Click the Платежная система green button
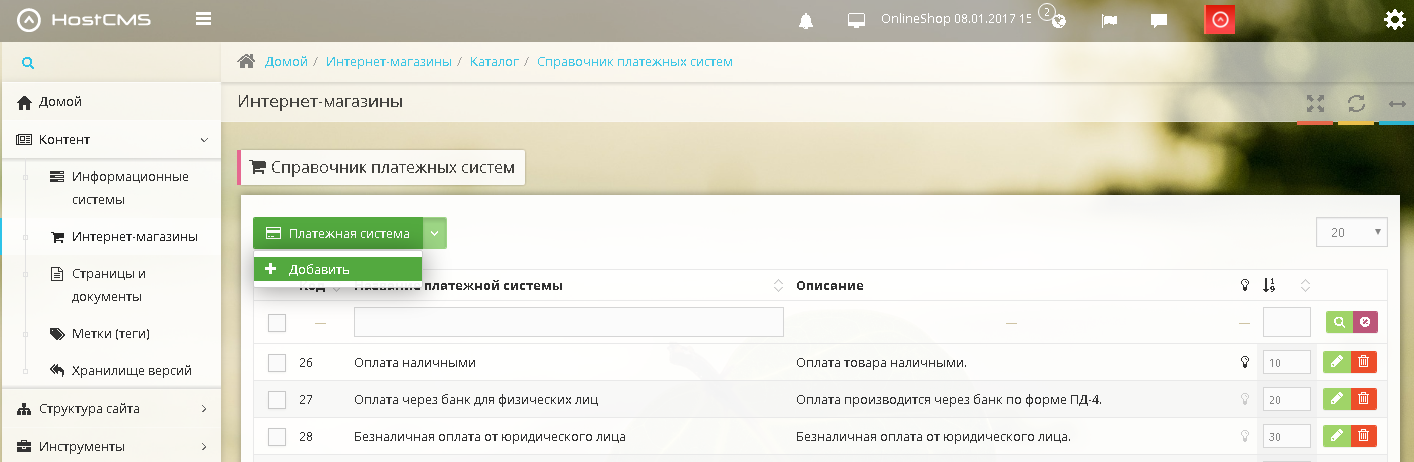 click(337, 233)
